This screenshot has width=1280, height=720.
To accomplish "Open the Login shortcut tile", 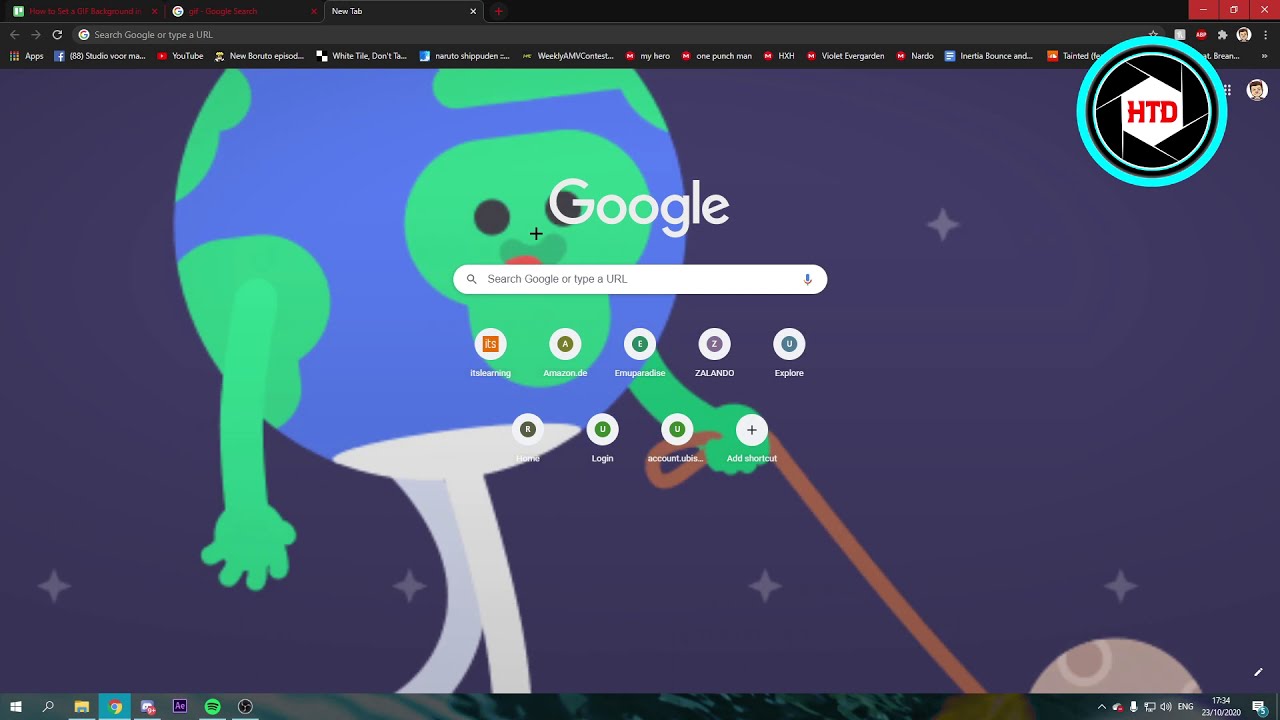I will [x=602, y=438].
